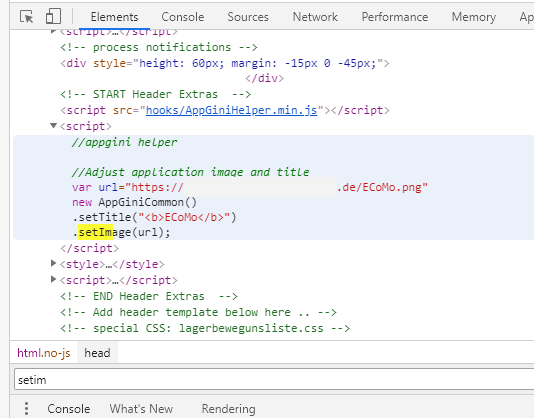Select the START Header Extras comment
This screenshot has height=418, width=534.
156,94
